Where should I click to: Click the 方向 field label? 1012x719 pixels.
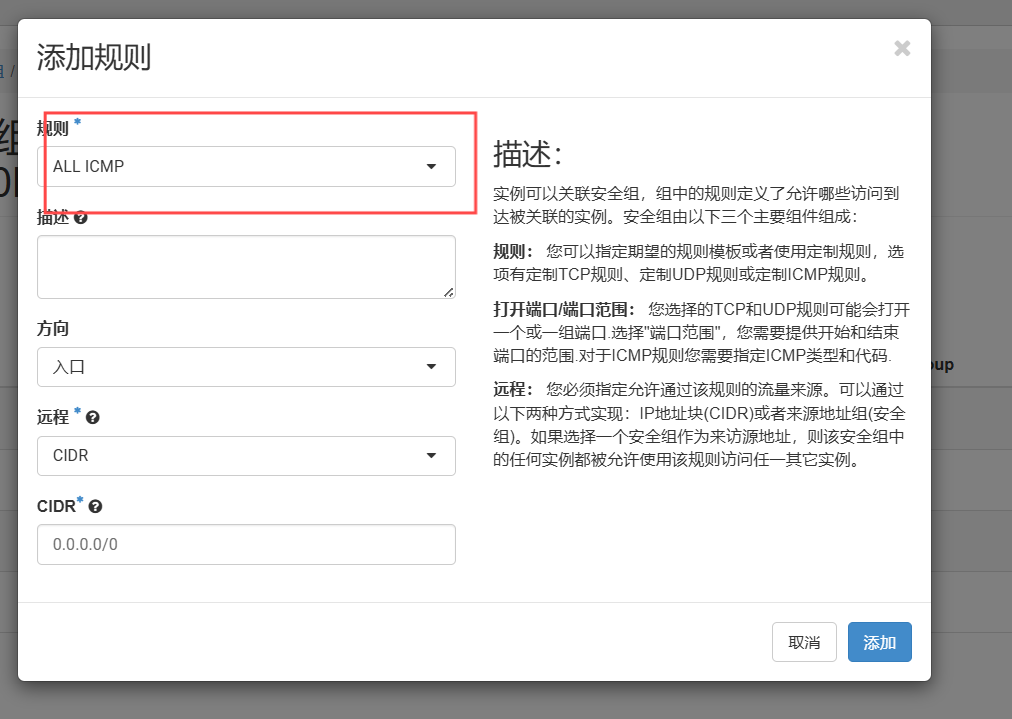[53, 329]
